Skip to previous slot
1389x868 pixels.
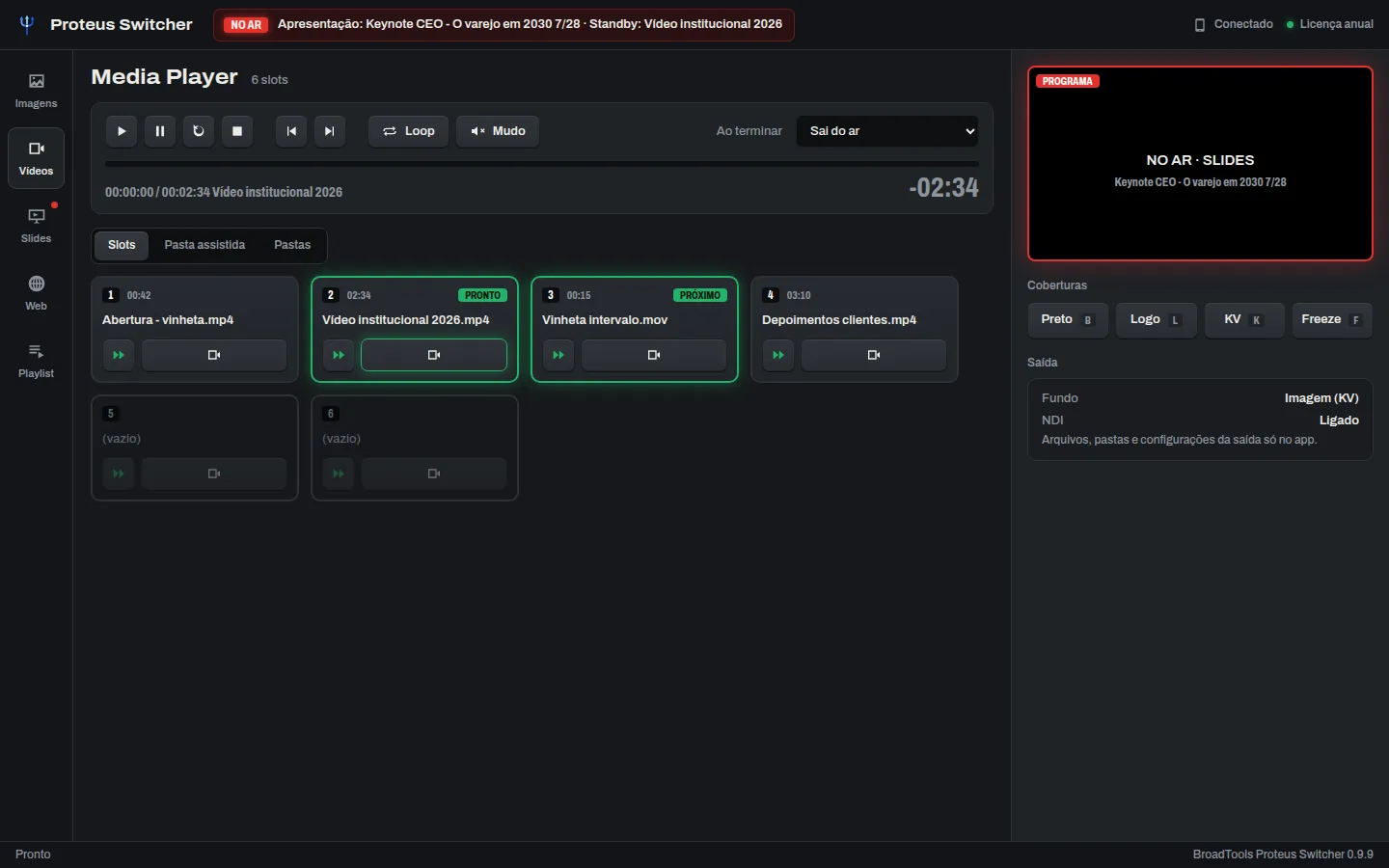pos(291,131)
